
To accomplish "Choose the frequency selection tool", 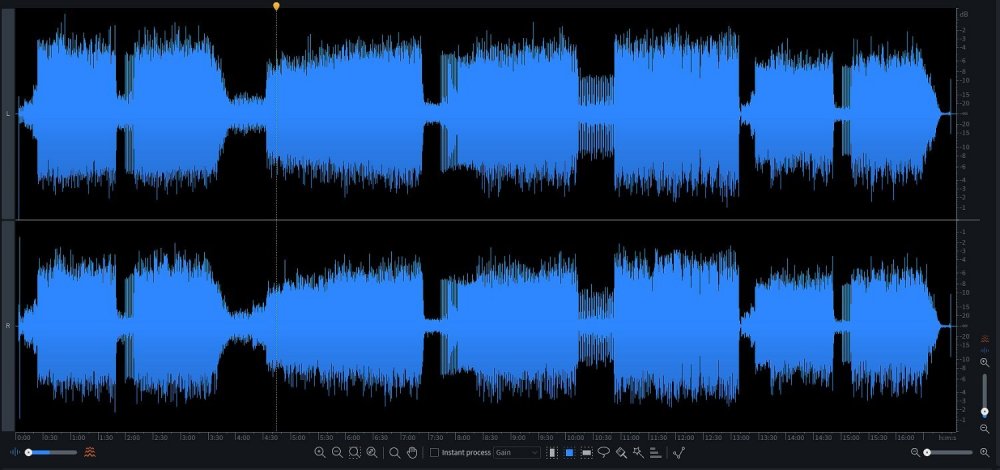I will pos(587,453).
